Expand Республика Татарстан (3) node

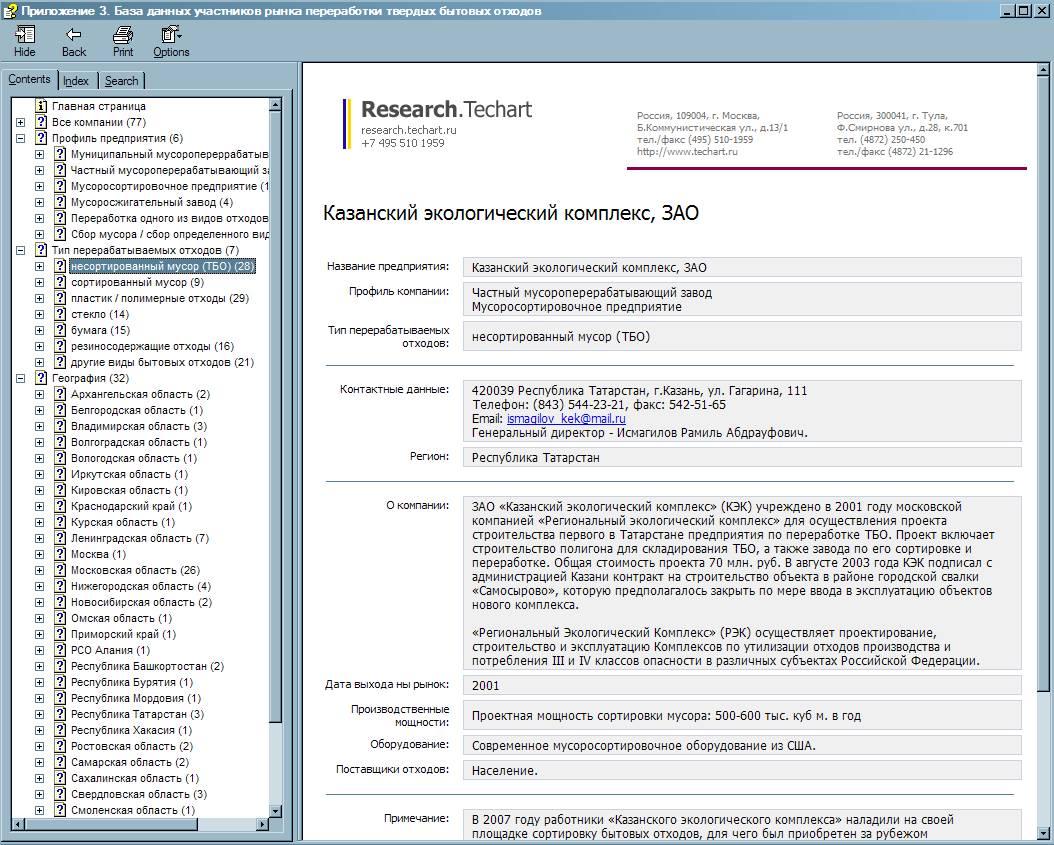(40, 715)
